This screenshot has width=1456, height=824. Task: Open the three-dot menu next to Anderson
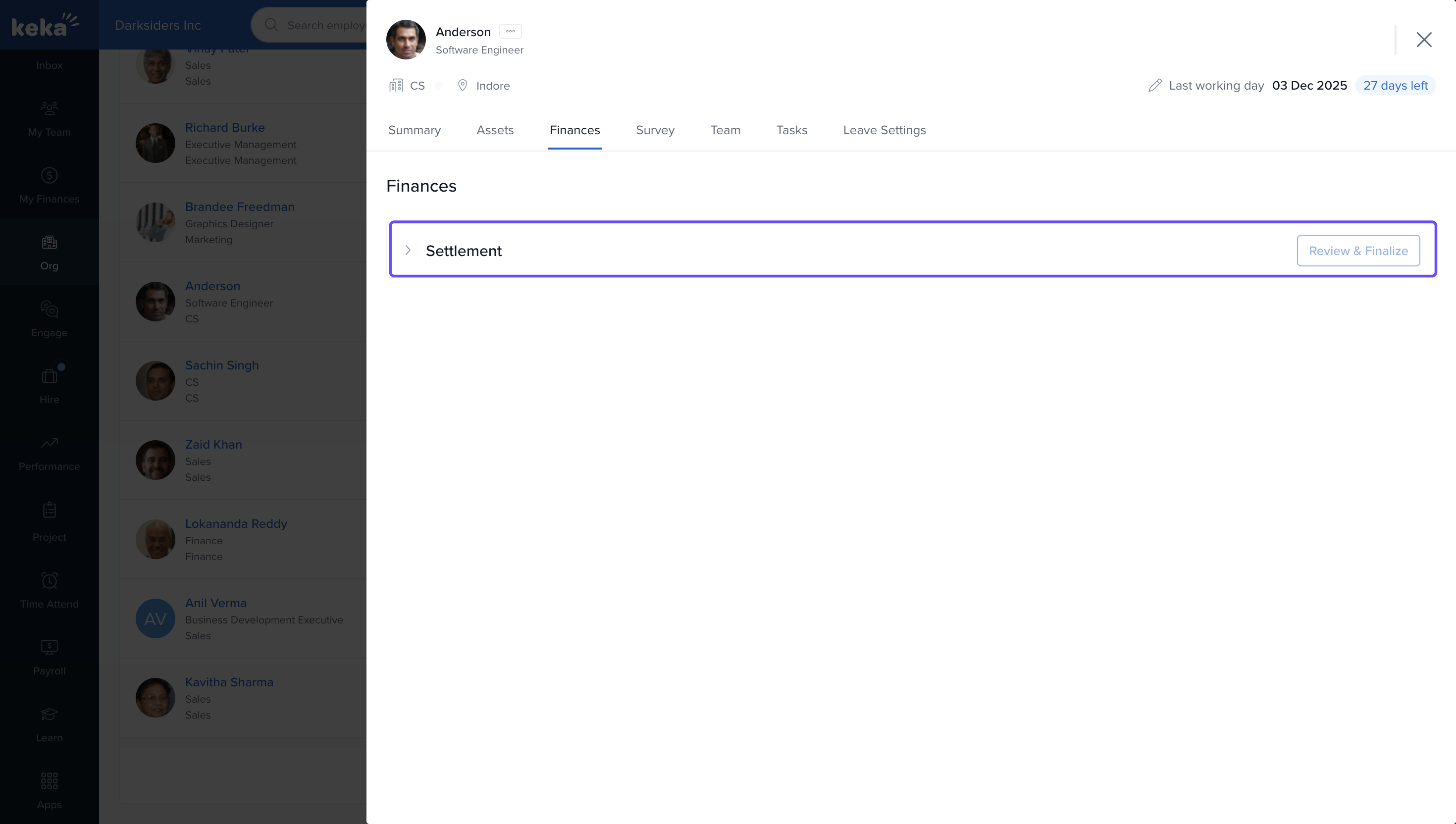tap(510, 32)
